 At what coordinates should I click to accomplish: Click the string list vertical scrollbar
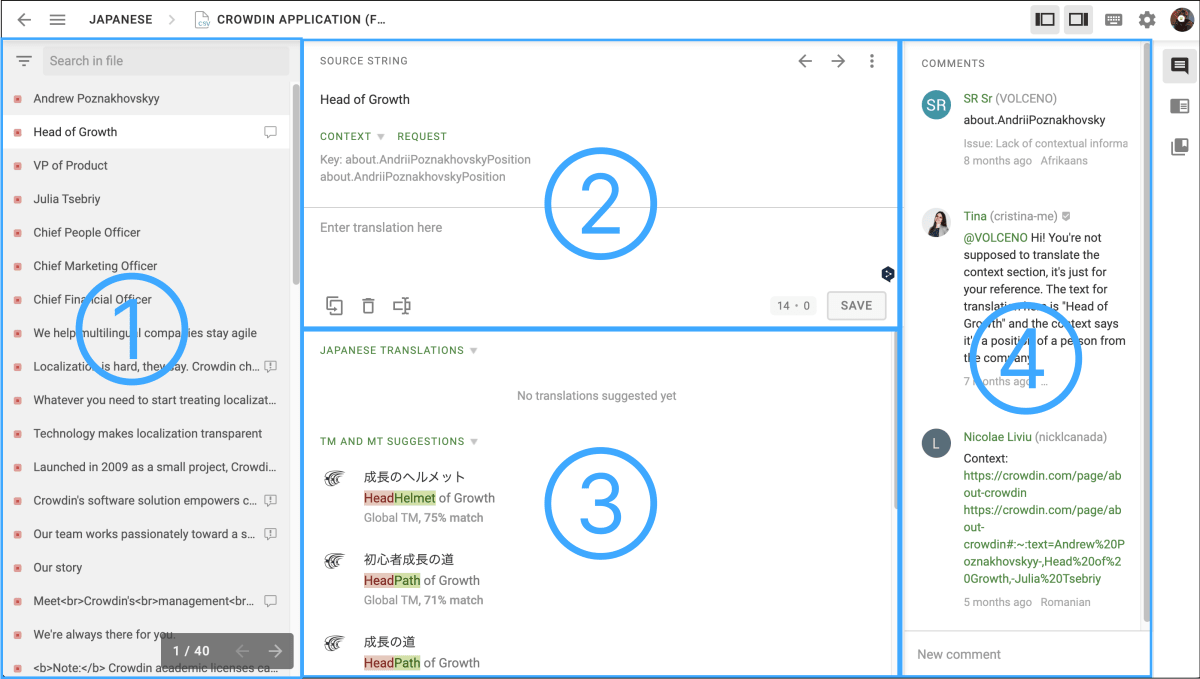click(296, 185)
